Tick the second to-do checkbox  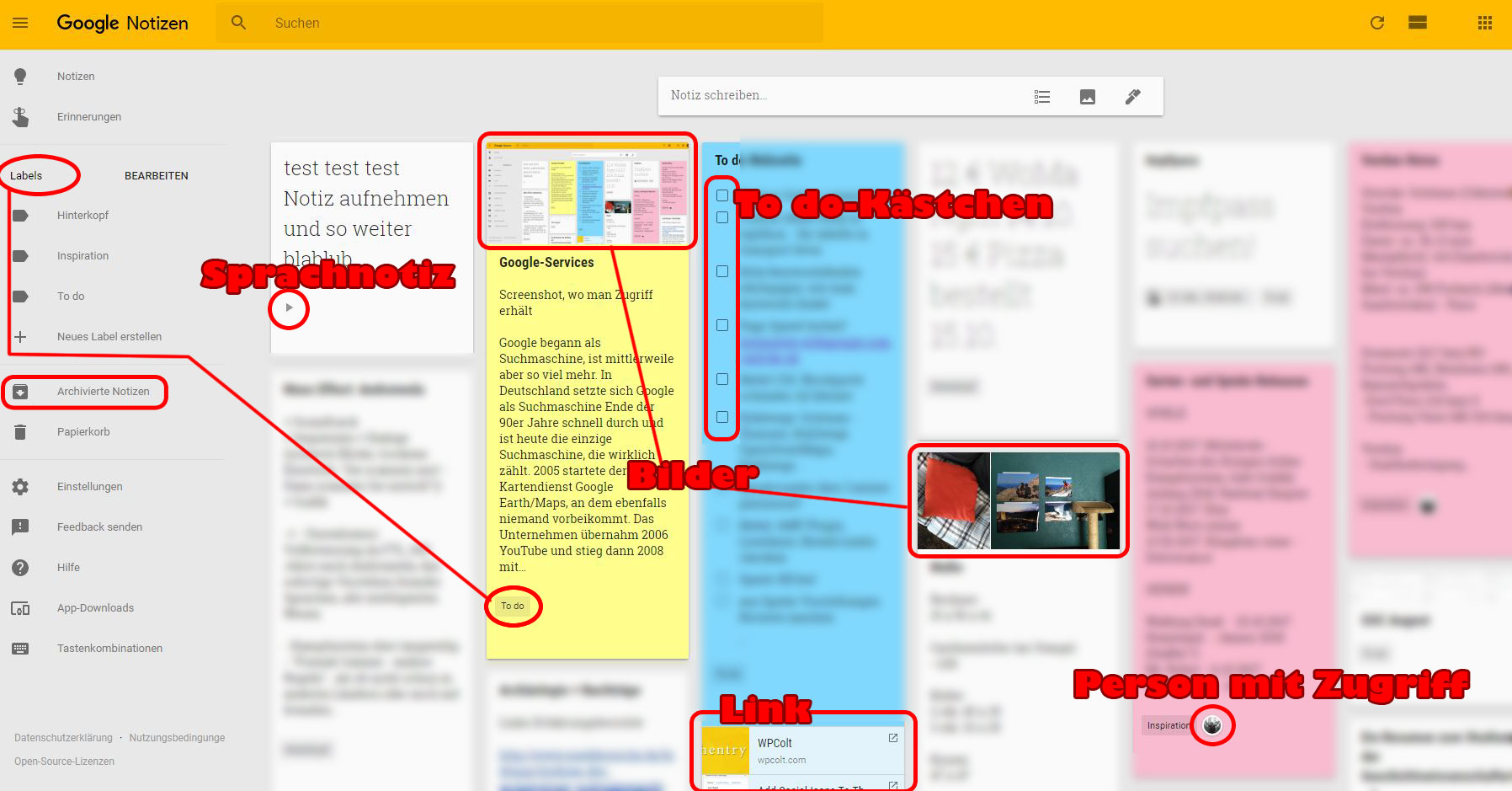pyautogui.click(x=722, y=217)
